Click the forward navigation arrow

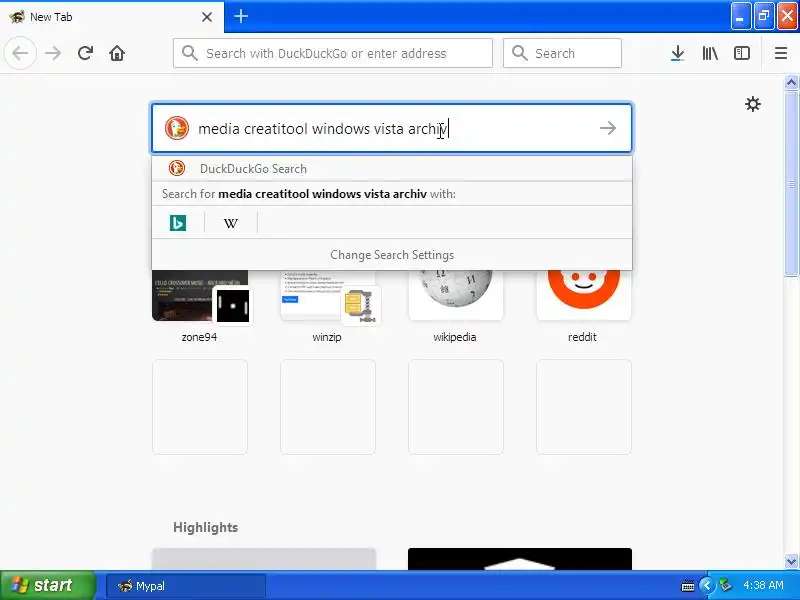(x=53, y=53)
